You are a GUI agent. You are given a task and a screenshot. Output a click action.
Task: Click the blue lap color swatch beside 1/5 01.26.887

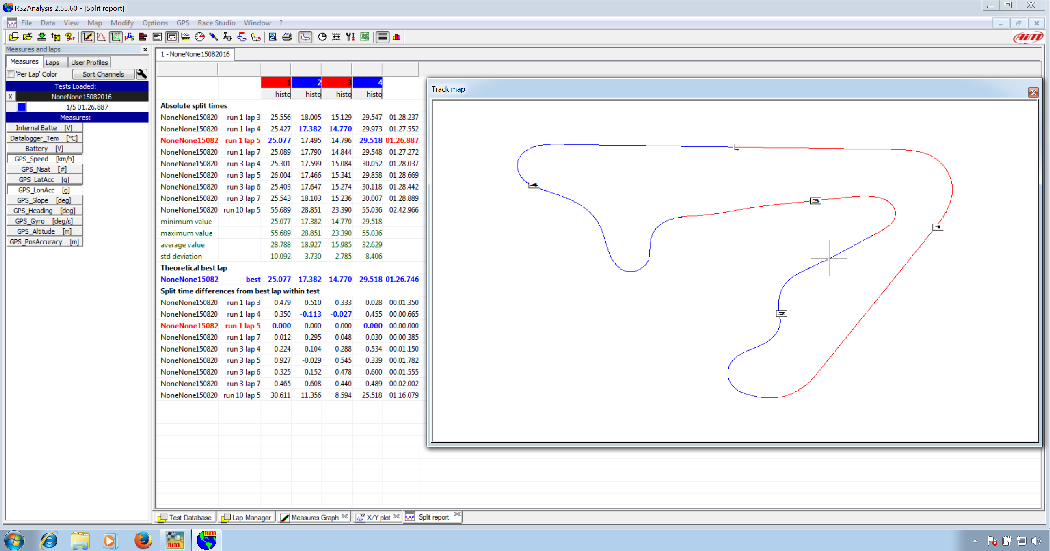(x=21, y=107)
